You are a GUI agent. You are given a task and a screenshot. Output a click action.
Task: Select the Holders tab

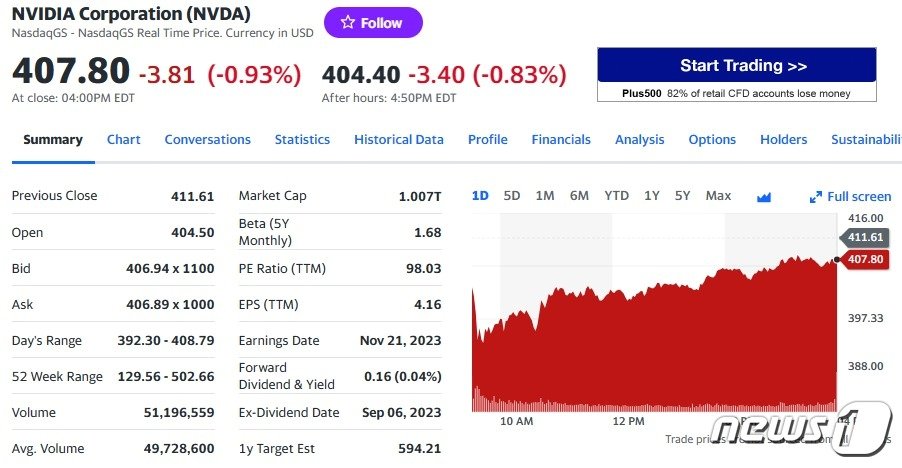(x=783, y=140)
